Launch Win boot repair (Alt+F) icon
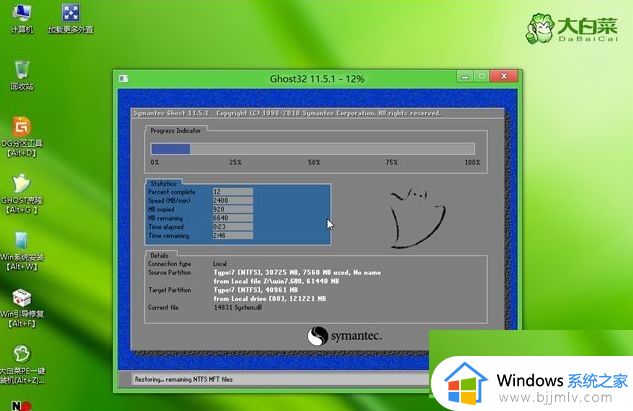The height and width of the screenshot is (411, 633). pyautogui.click(x=22, y=308)
